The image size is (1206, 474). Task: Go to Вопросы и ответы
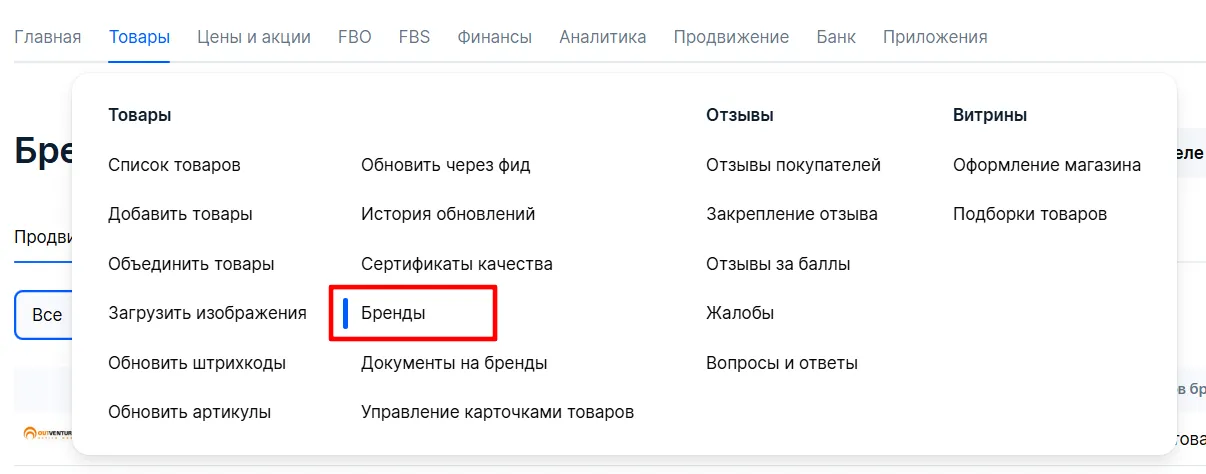coord(781,363)
